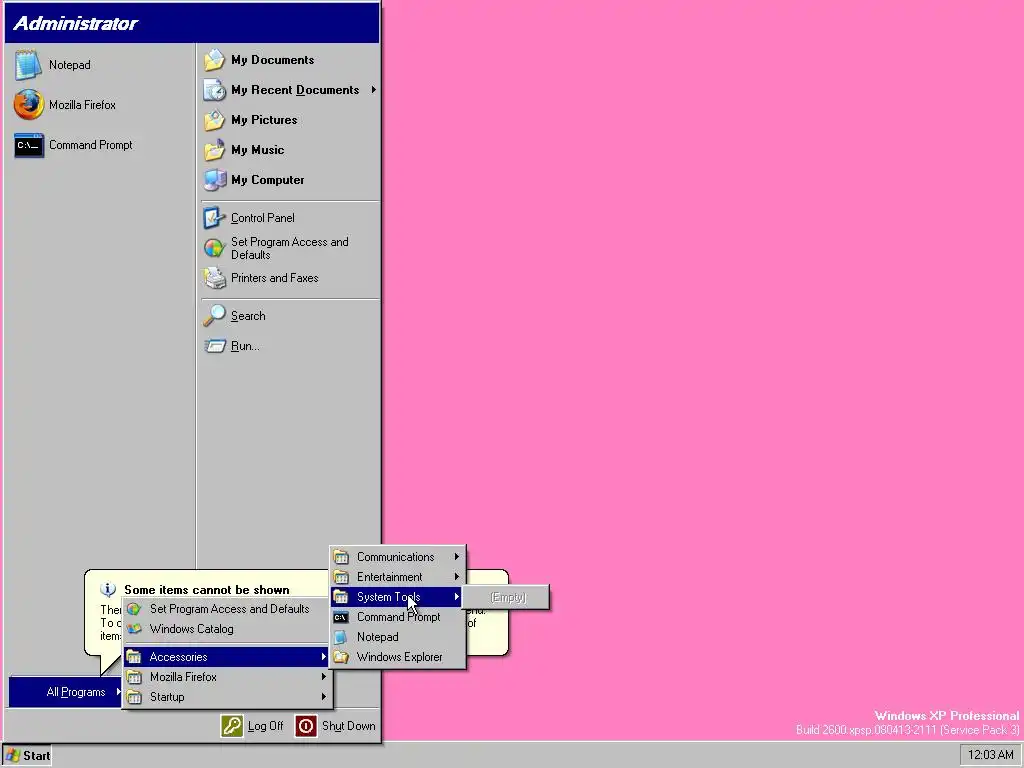This screenshot has height=768, width=1024.
Task: Click the Communications folder icon
Action: coord(341,557)
